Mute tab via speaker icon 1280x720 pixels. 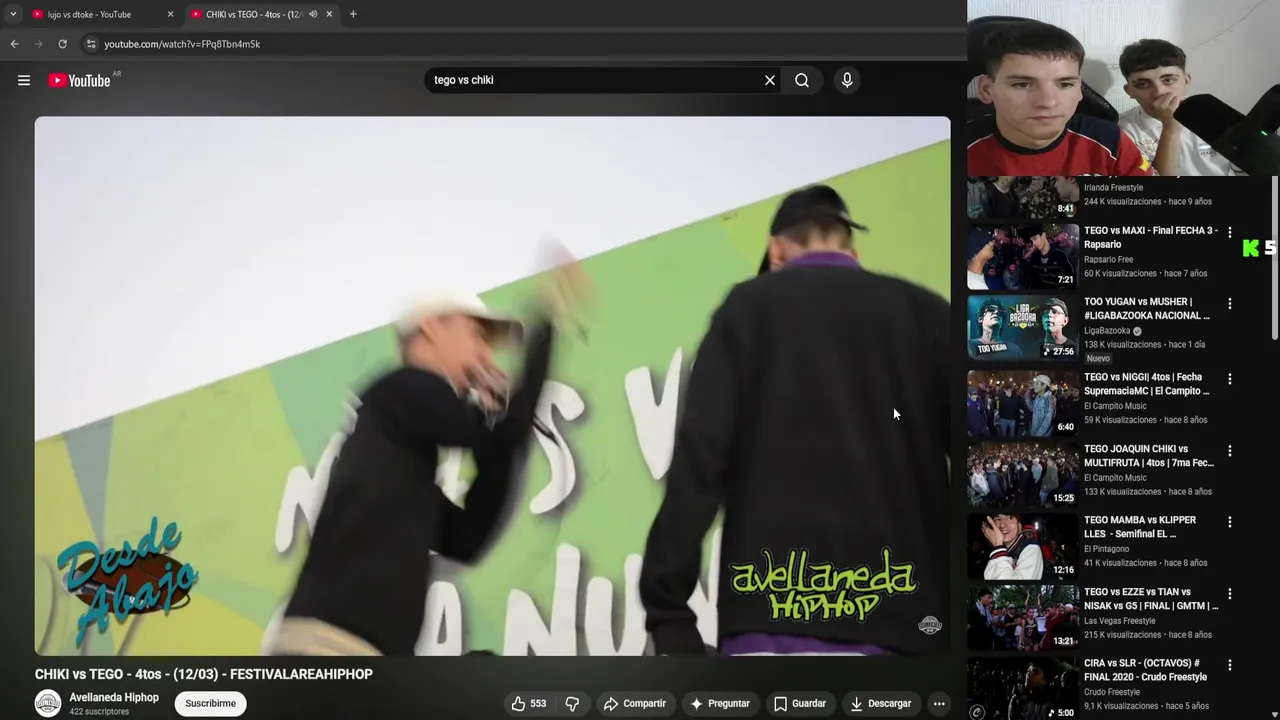pos(313,14)
